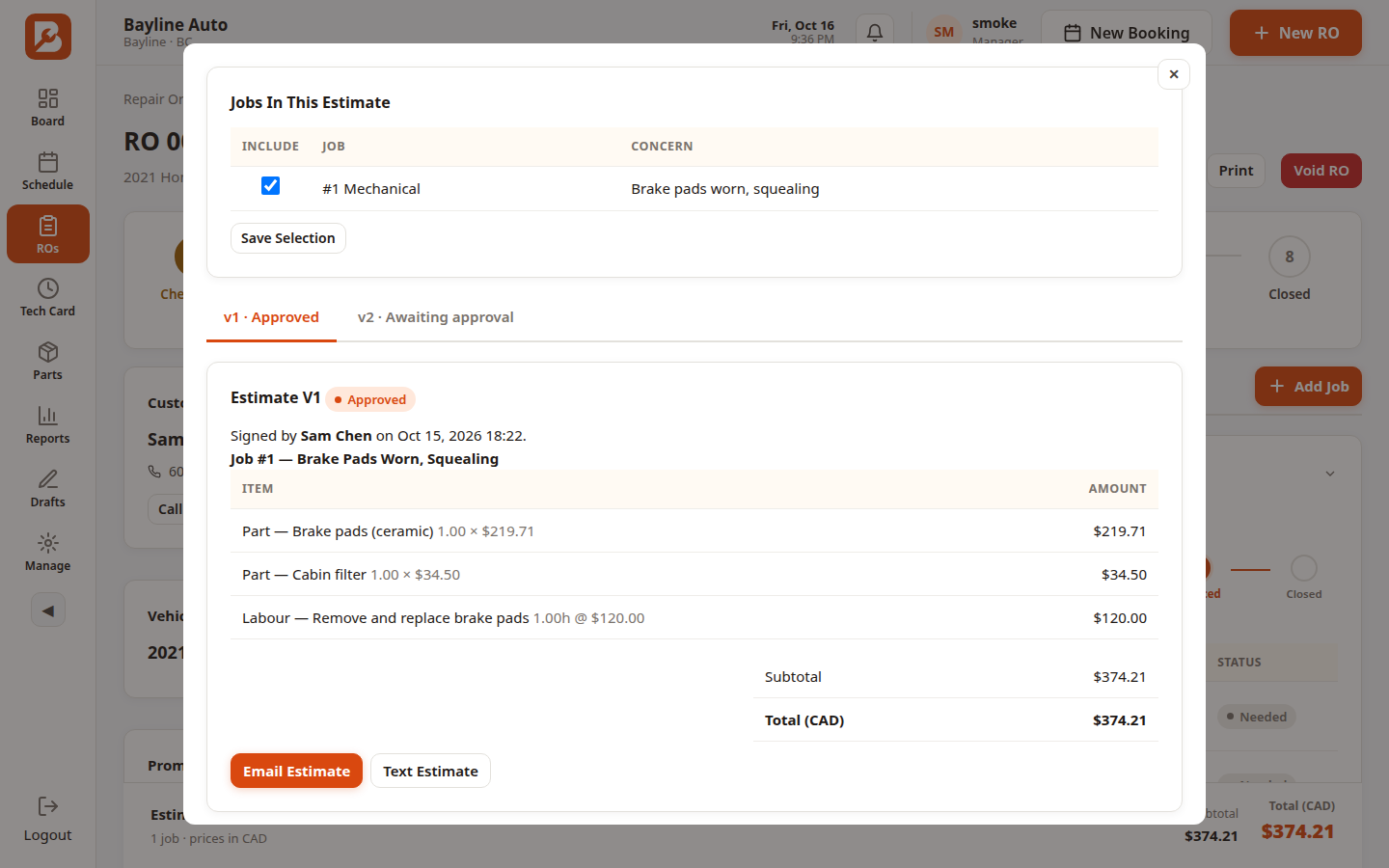Screen dimensions: 1389x868
Task: Click the Email Estimate button
Action: [296, 771]
